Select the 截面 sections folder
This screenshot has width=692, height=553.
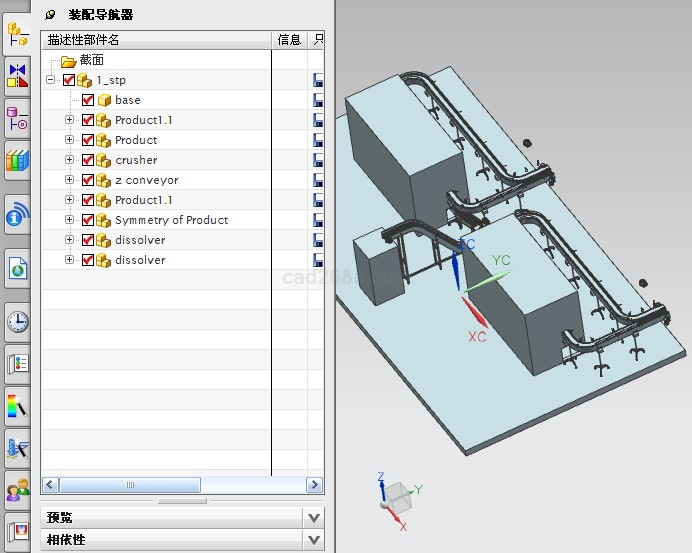coord(91,60)
